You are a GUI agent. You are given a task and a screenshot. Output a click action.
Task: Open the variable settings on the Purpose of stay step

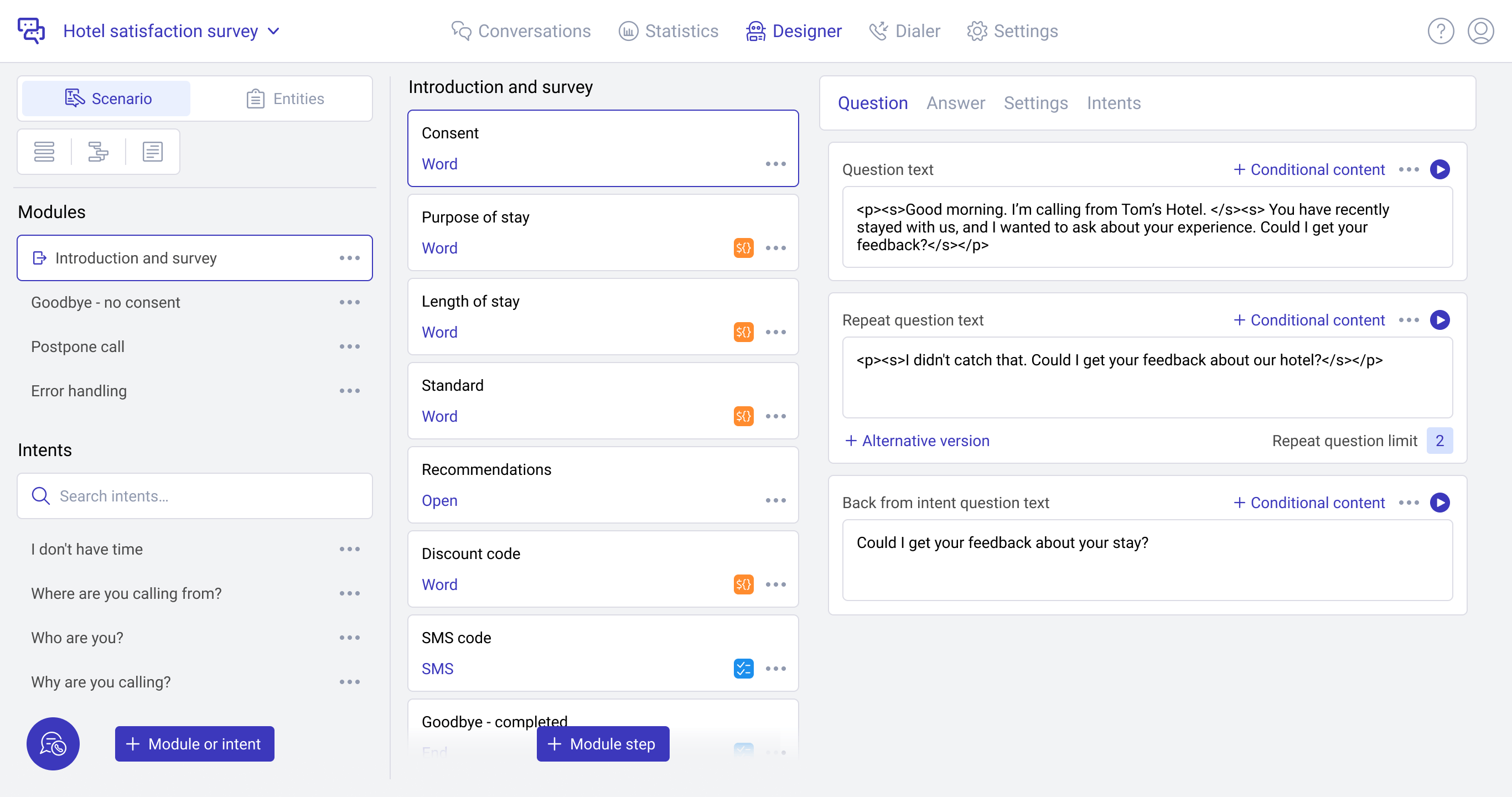(x=743, y=247)
